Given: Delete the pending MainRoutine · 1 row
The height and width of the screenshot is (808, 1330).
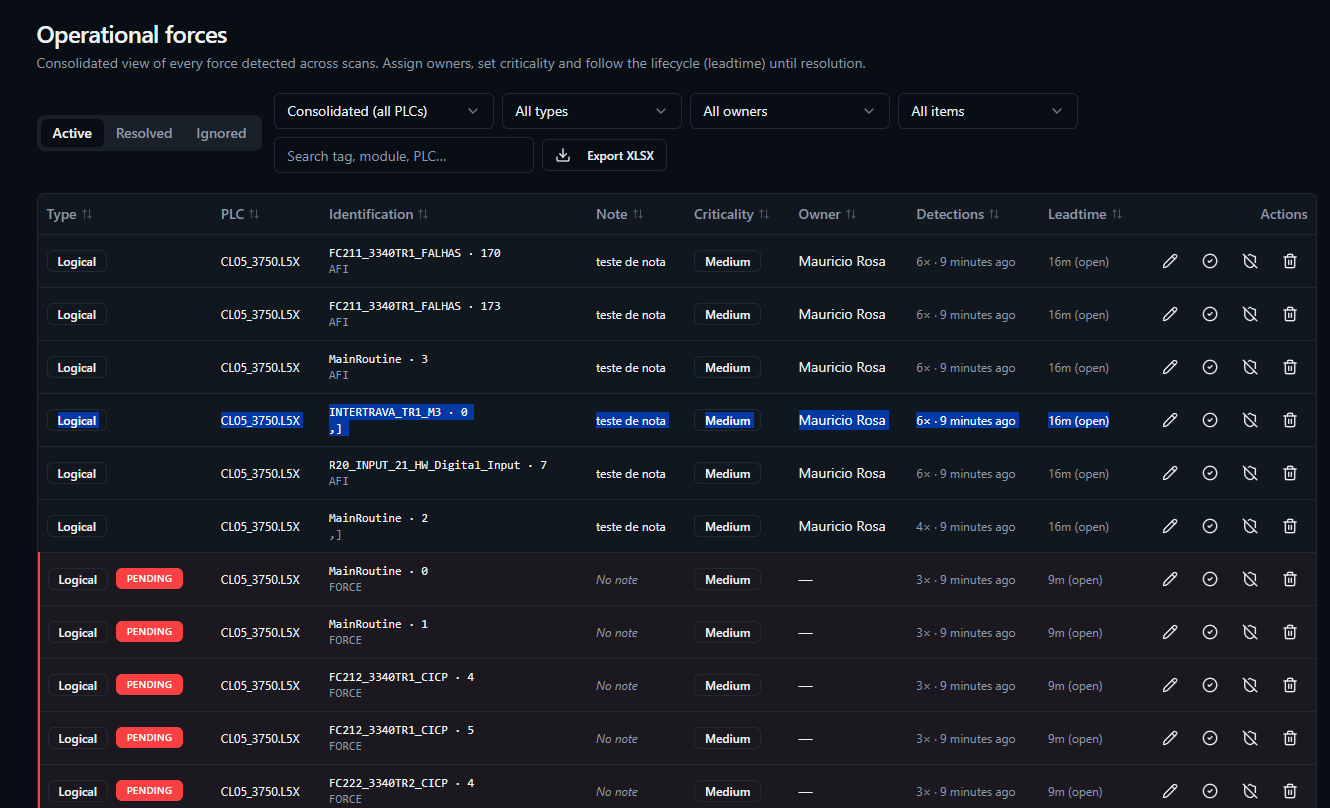Looking at the screenshot, I should (x=1290, y=632).
